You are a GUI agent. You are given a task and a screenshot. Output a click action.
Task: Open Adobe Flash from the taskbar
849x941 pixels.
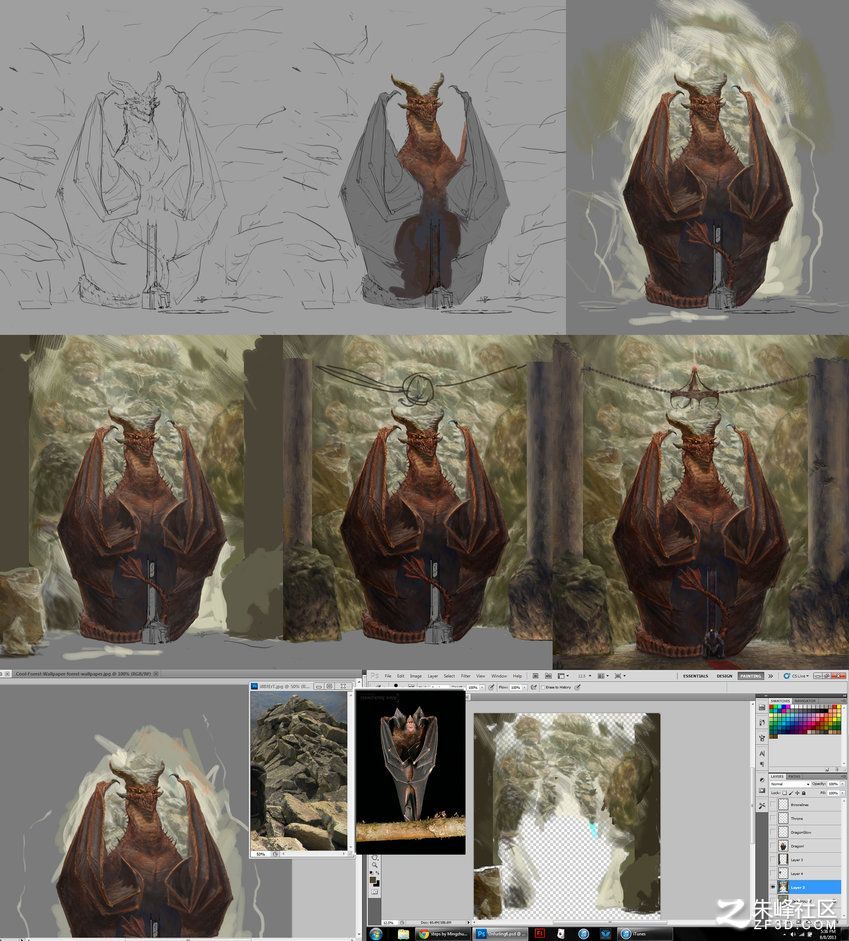[539, 934]
